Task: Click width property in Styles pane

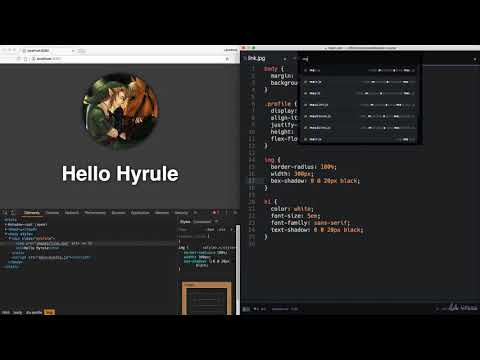Action: [x=189, y=257]
